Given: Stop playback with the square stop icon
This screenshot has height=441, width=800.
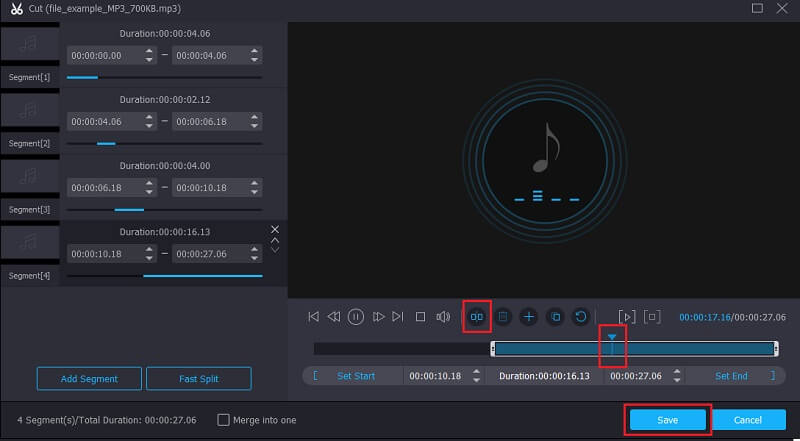Looking at the screenshot, I should coord(420,317).
